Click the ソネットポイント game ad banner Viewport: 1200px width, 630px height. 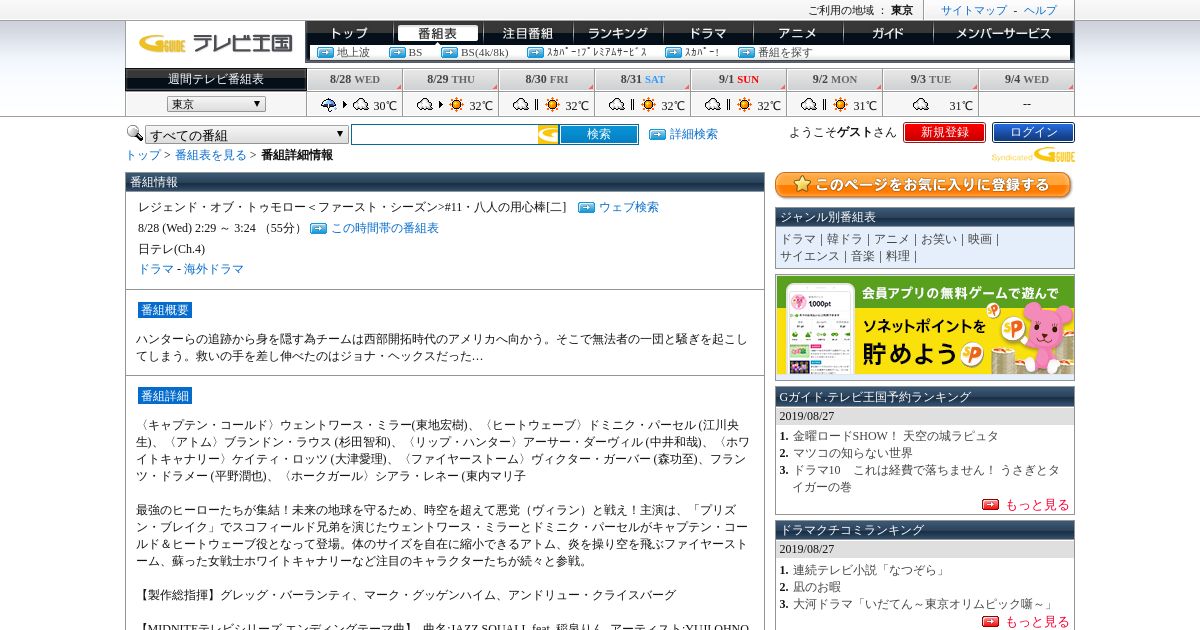pos(925,326)
